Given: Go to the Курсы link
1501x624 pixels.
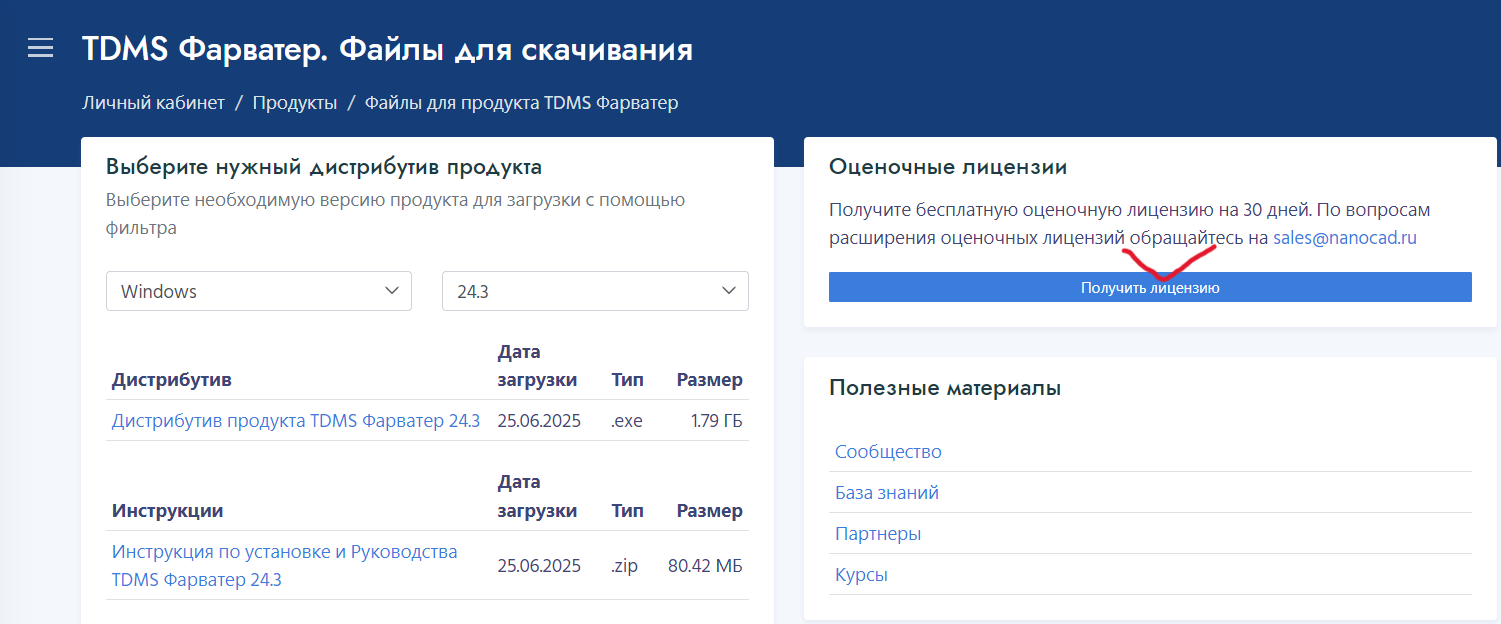Looking at the screenshot, I should coord(861,575).
